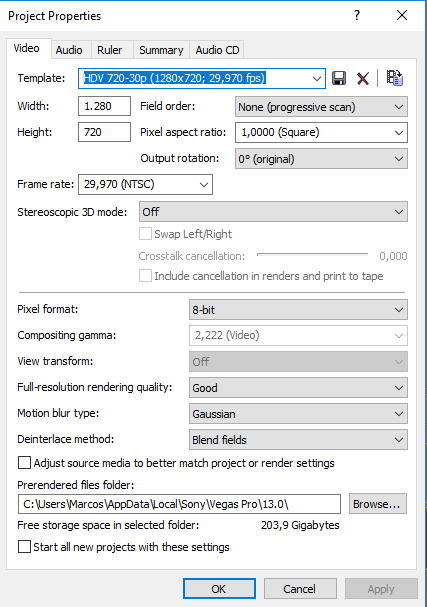Click inside the Width input field

[105, 106]
